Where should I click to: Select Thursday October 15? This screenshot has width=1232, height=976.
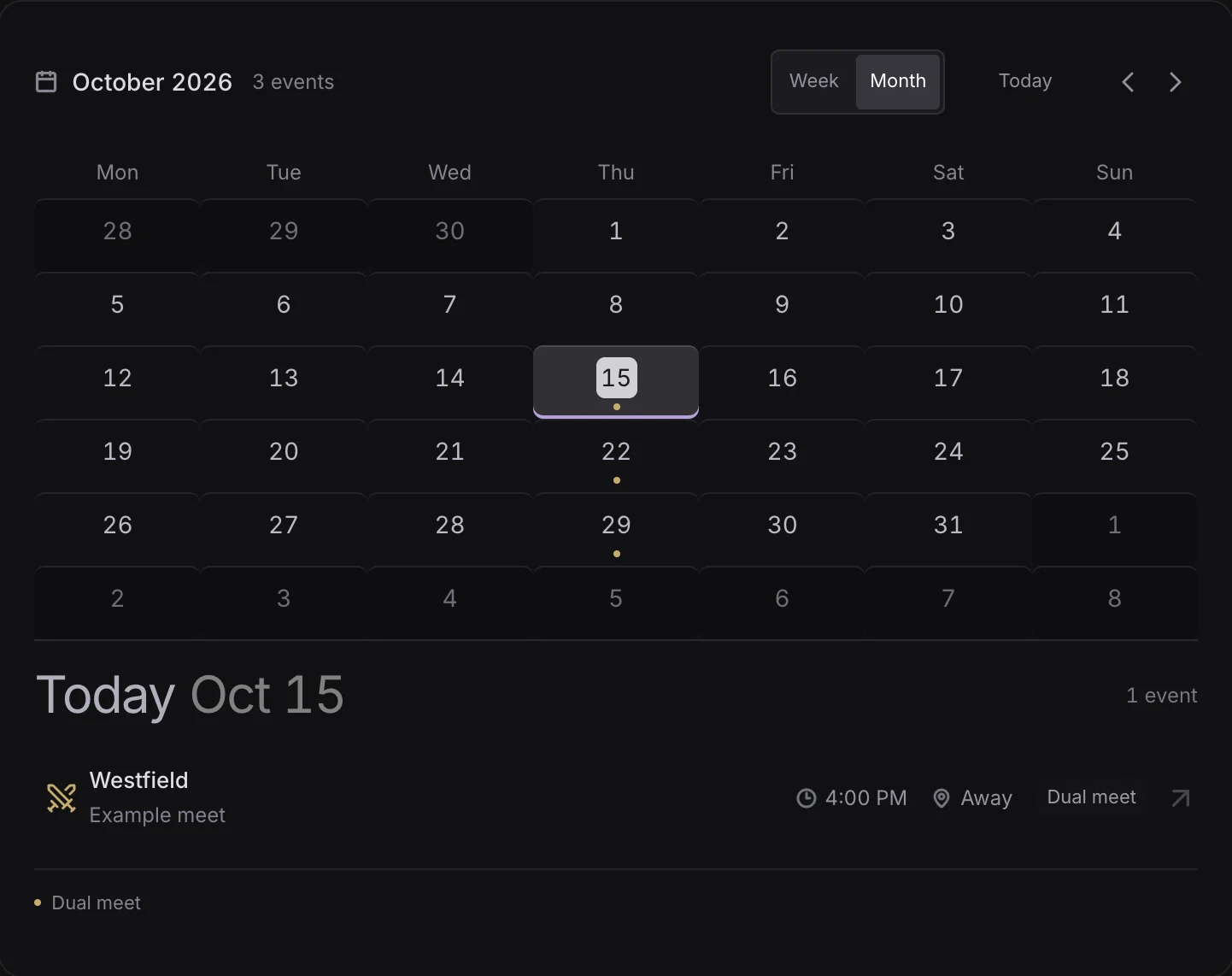pos(616,382)
